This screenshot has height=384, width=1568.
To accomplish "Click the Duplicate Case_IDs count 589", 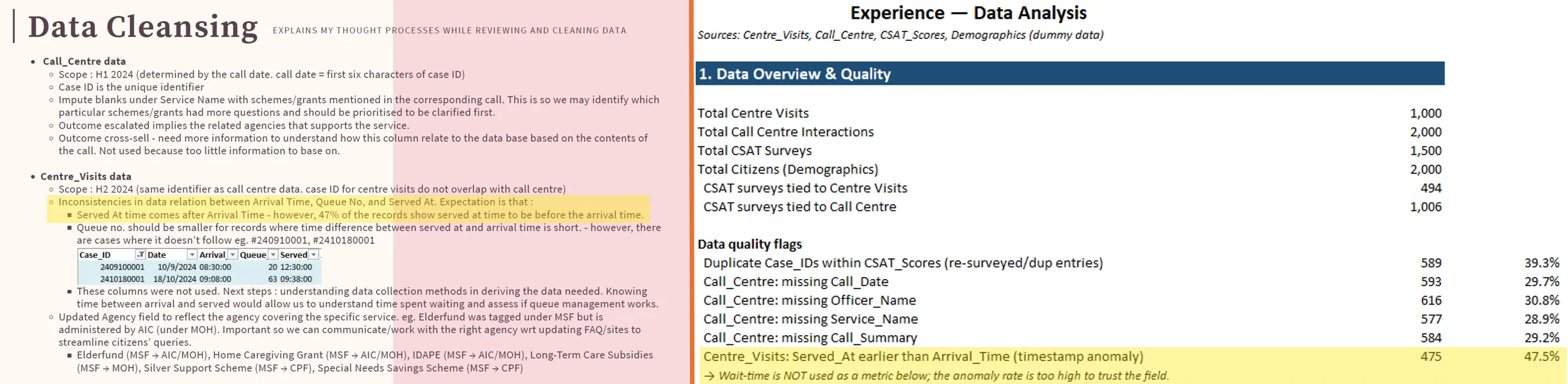I will click(1430, 263).
